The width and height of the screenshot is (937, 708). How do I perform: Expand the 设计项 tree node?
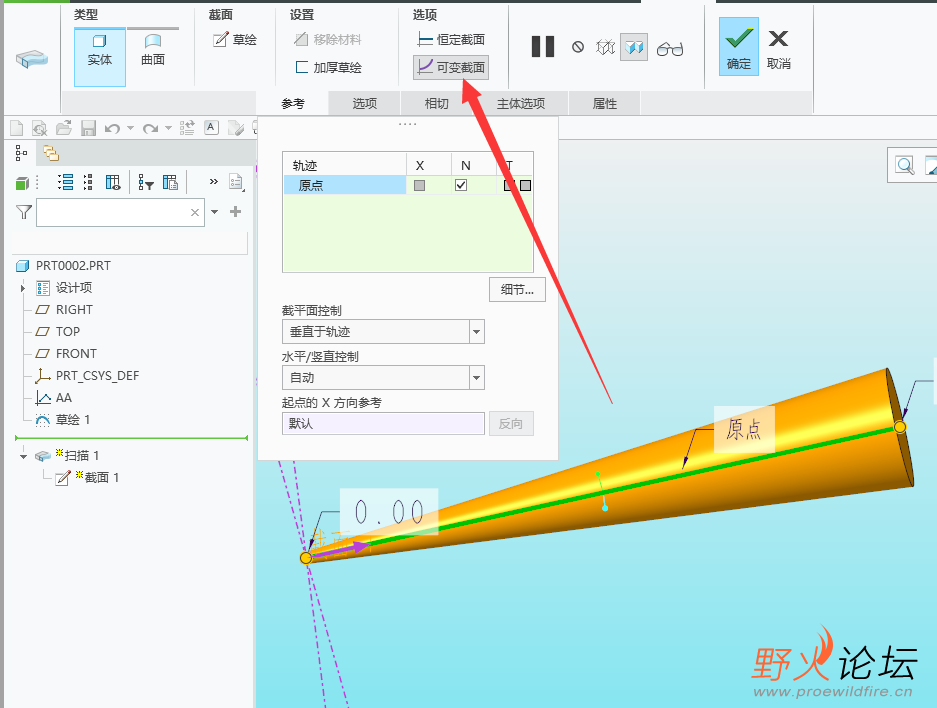pos(23,288)
